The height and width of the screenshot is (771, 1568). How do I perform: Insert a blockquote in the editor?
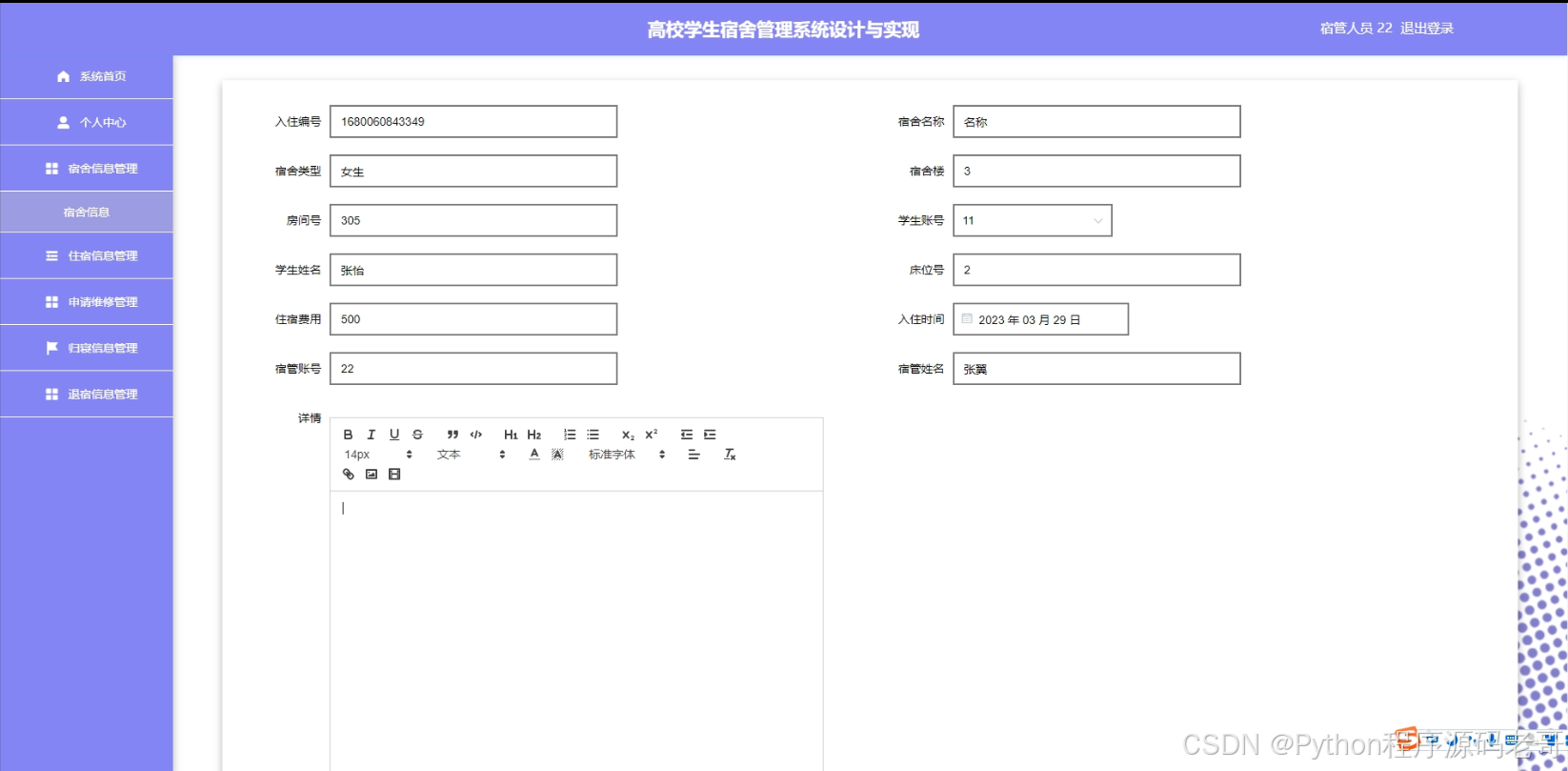coord(452,435)
